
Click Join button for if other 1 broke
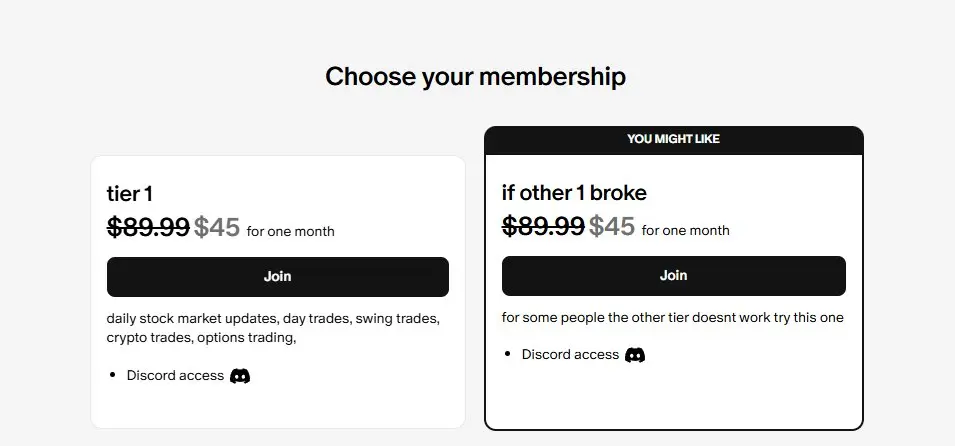click(x=674, y=276)
